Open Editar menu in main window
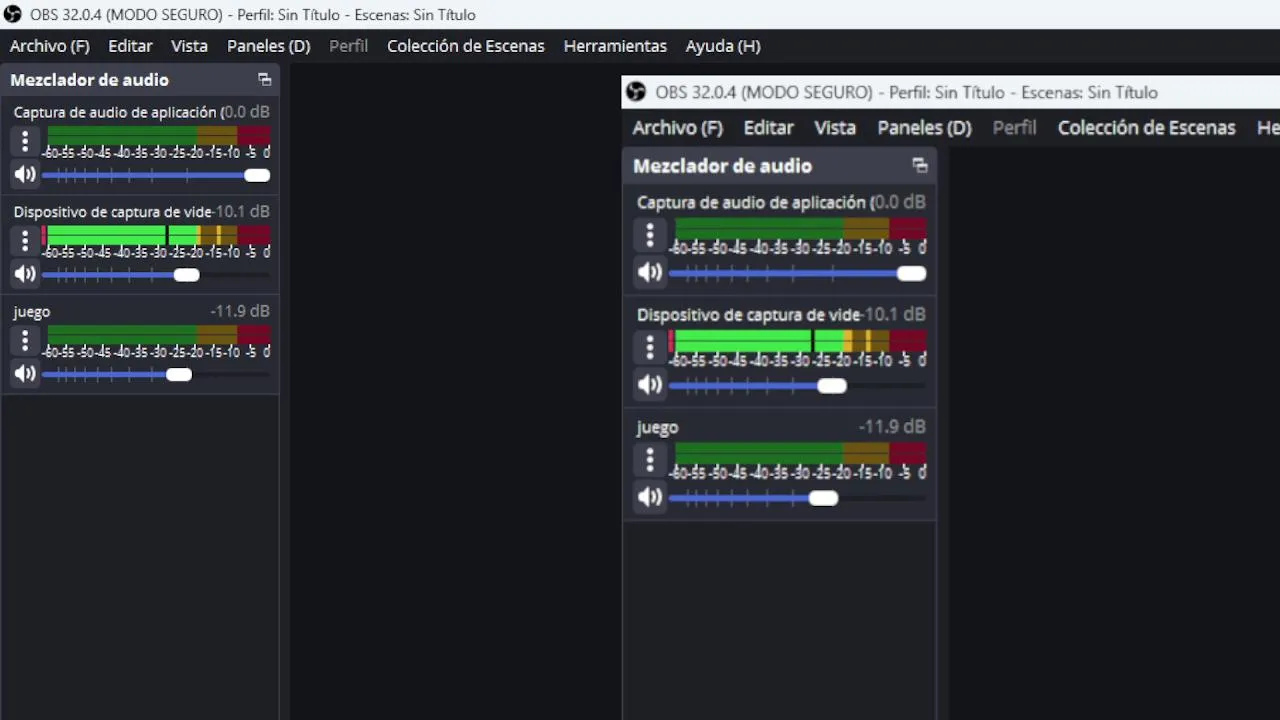 click(130, 46)
